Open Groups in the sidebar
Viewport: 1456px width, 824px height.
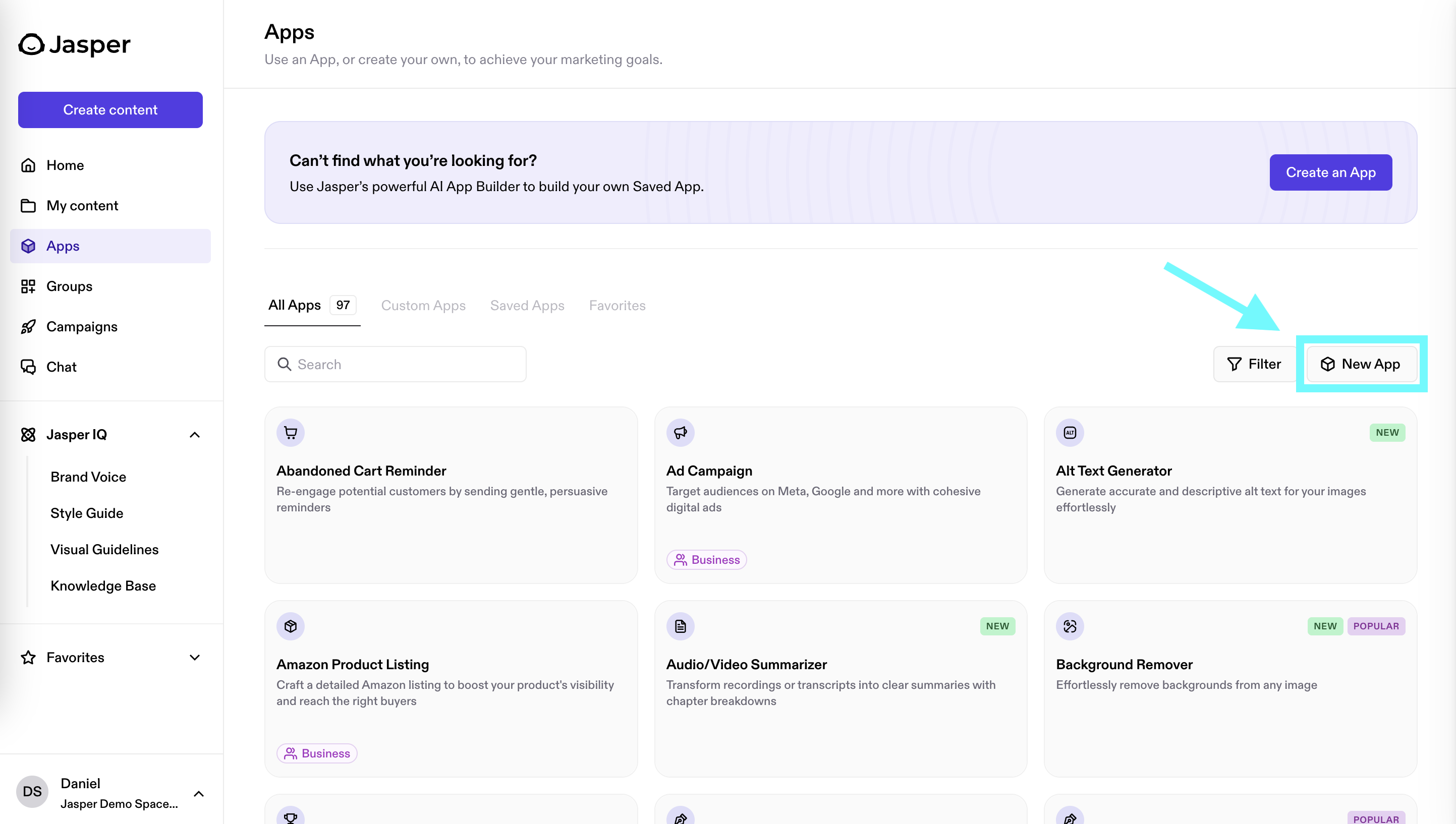110,286
